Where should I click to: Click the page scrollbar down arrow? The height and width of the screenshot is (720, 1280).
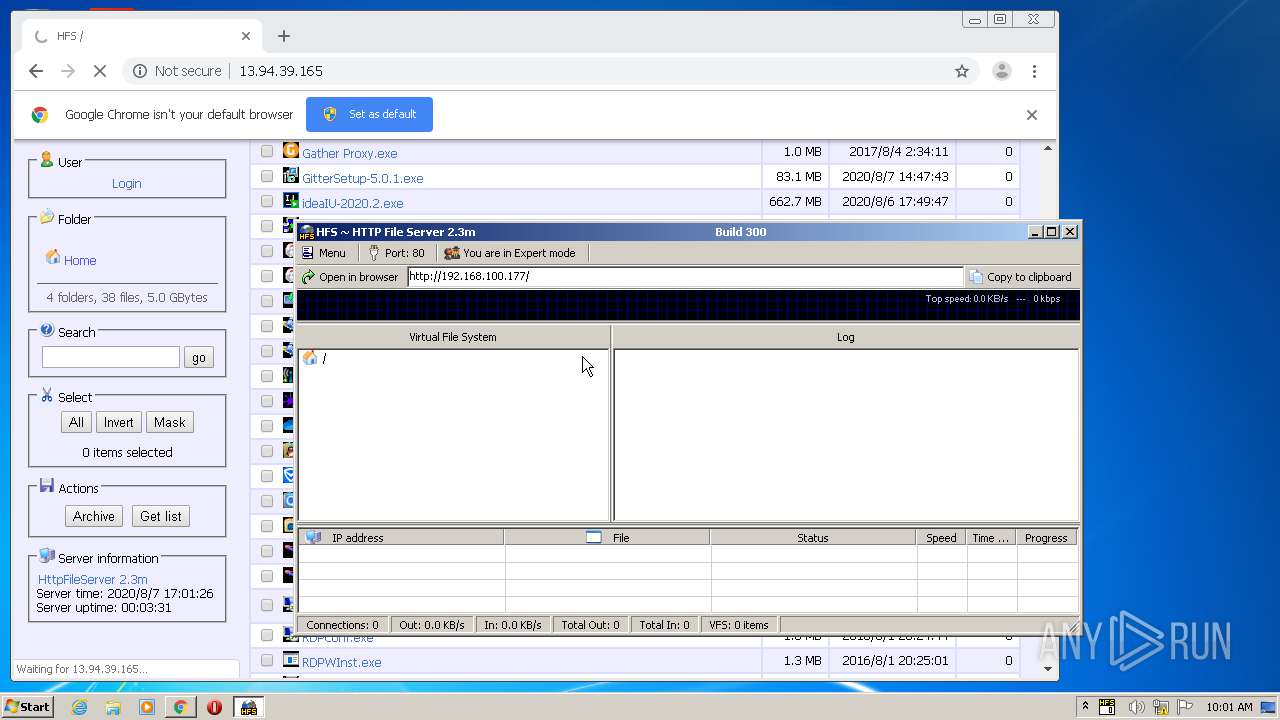click(1048, 669)
